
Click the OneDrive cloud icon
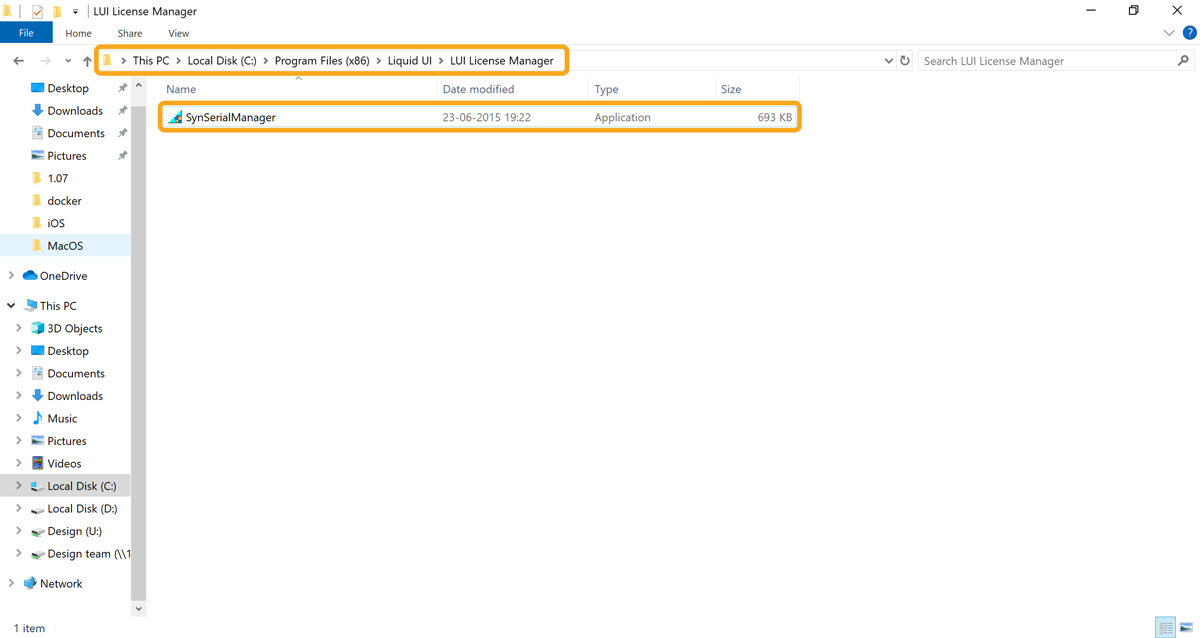coord(30,276)
